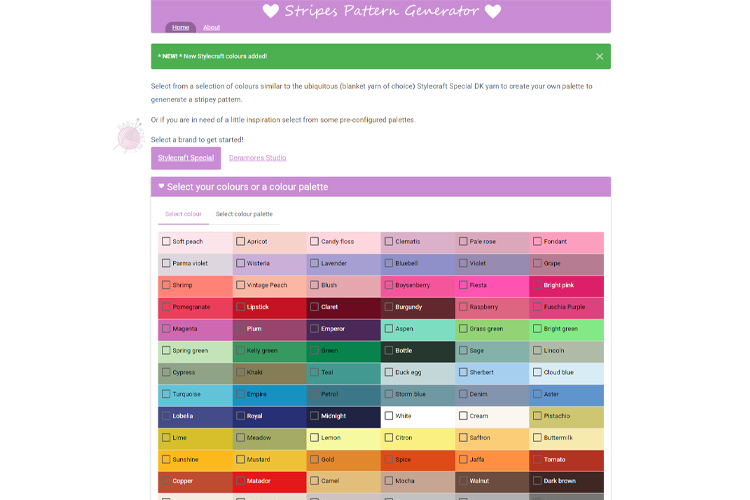Open the Deramores Studio brand link
The height and width of the screenshot is (500, 750).
coord(257,158)
